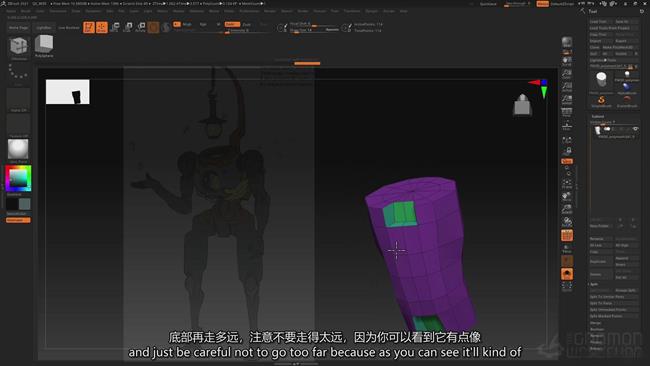
Task: Open the Transform menu
Action: click(x=352, y=11)
